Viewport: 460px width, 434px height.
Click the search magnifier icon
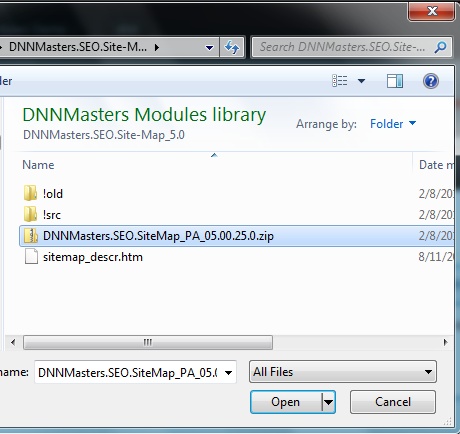440,47
